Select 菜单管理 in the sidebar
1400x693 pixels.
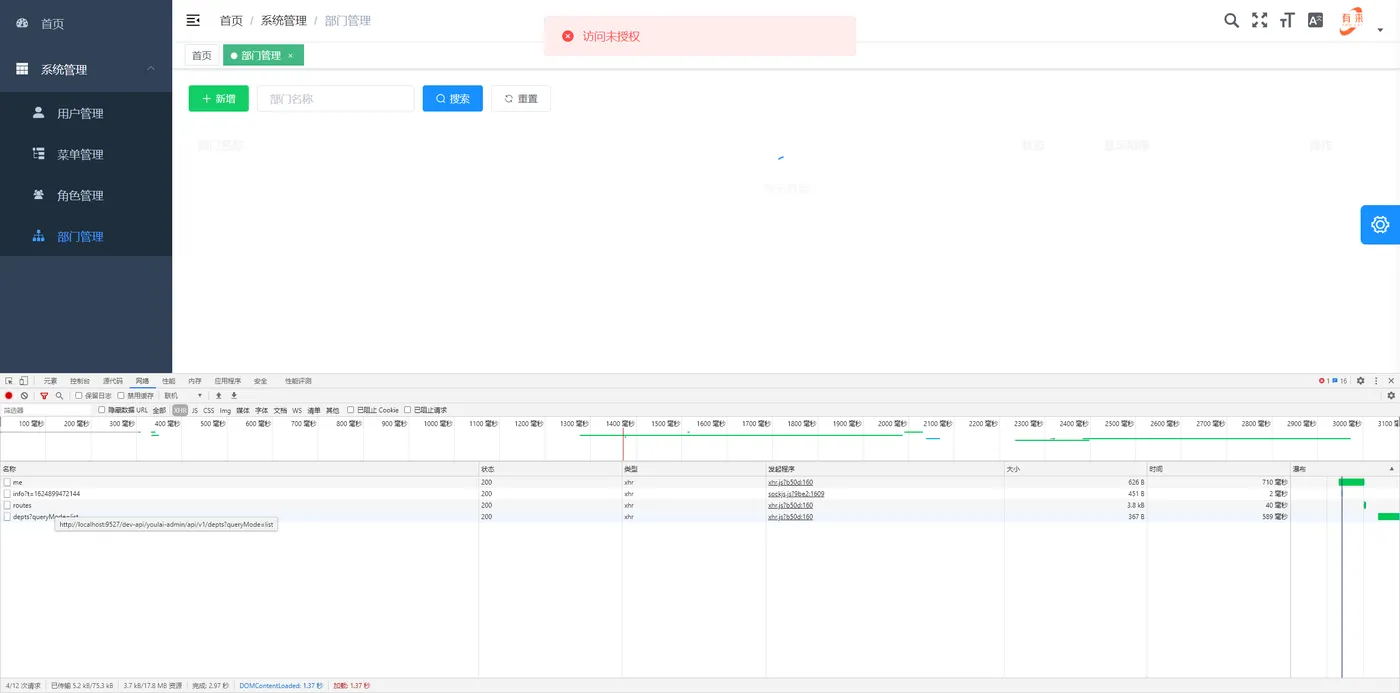pos(86,154)
